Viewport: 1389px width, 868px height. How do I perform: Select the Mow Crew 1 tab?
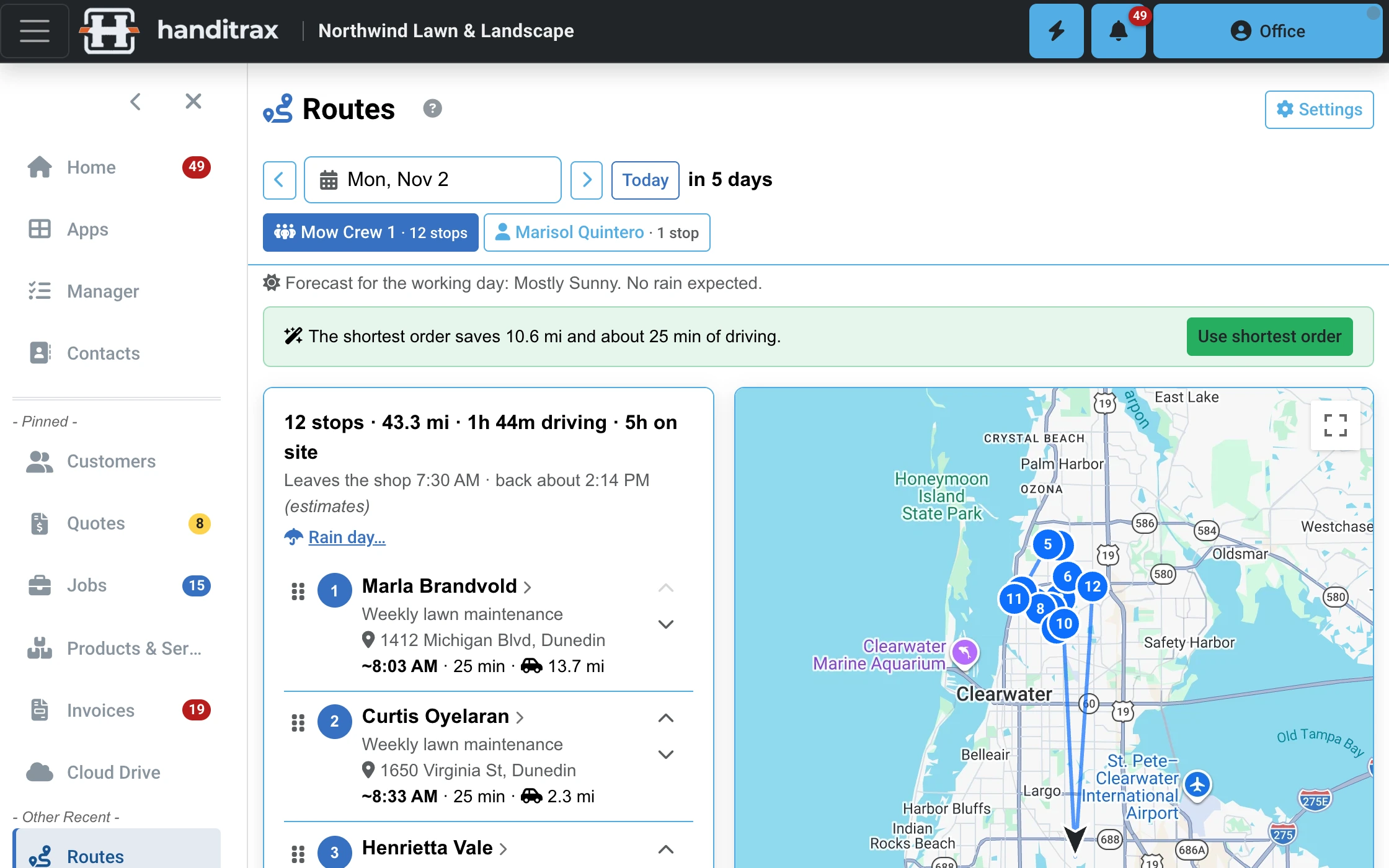point(370,232)
